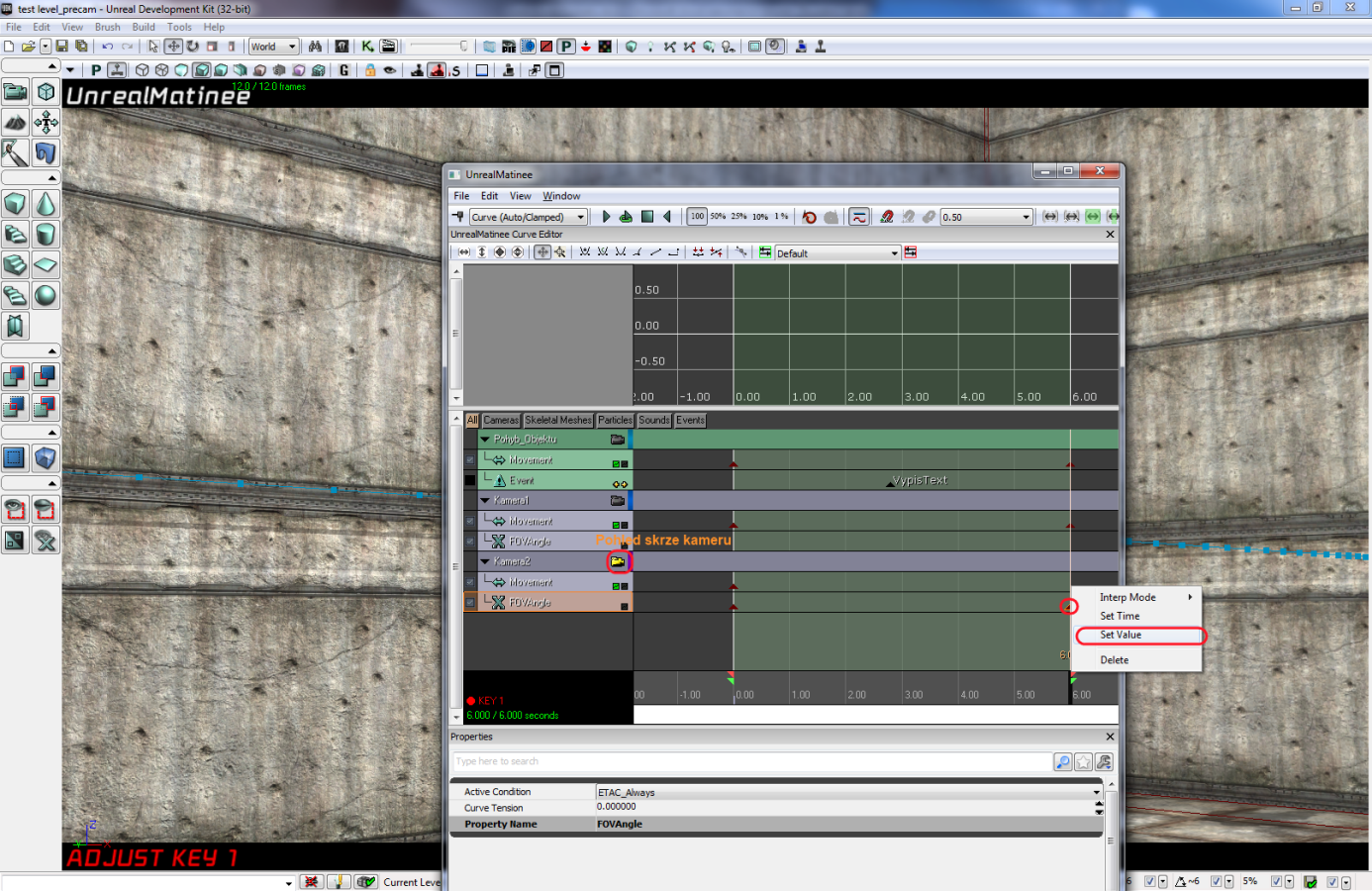
Task: Click the Fit Horizontally icon in Curve Editor
Action: [x=463, y=252]
